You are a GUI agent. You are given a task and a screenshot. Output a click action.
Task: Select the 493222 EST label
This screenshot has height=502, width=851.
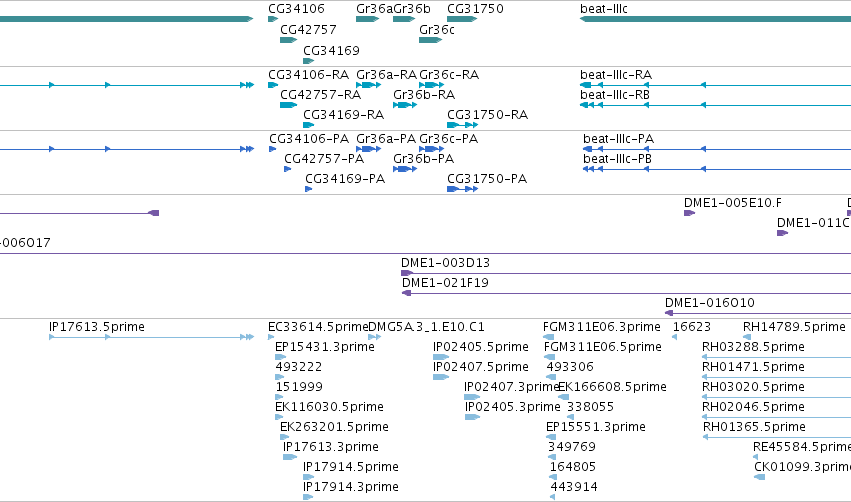pyautogui.click(x=299, y=367)
